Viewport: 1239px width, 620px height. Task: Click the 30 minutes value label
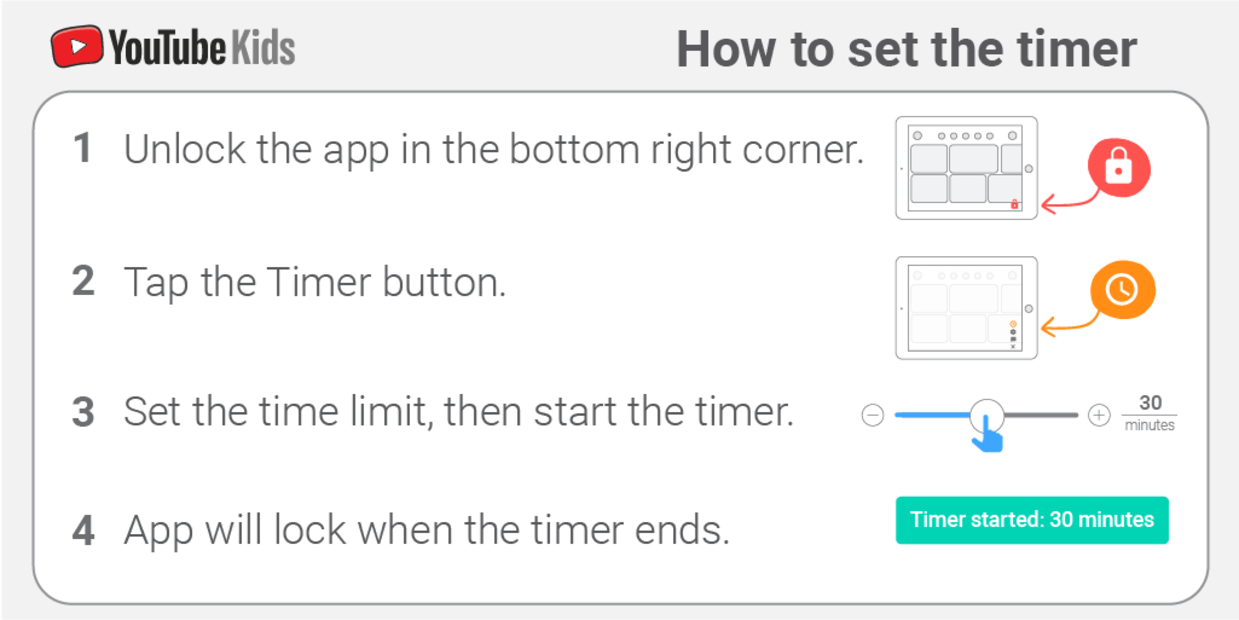(1149, 413)
